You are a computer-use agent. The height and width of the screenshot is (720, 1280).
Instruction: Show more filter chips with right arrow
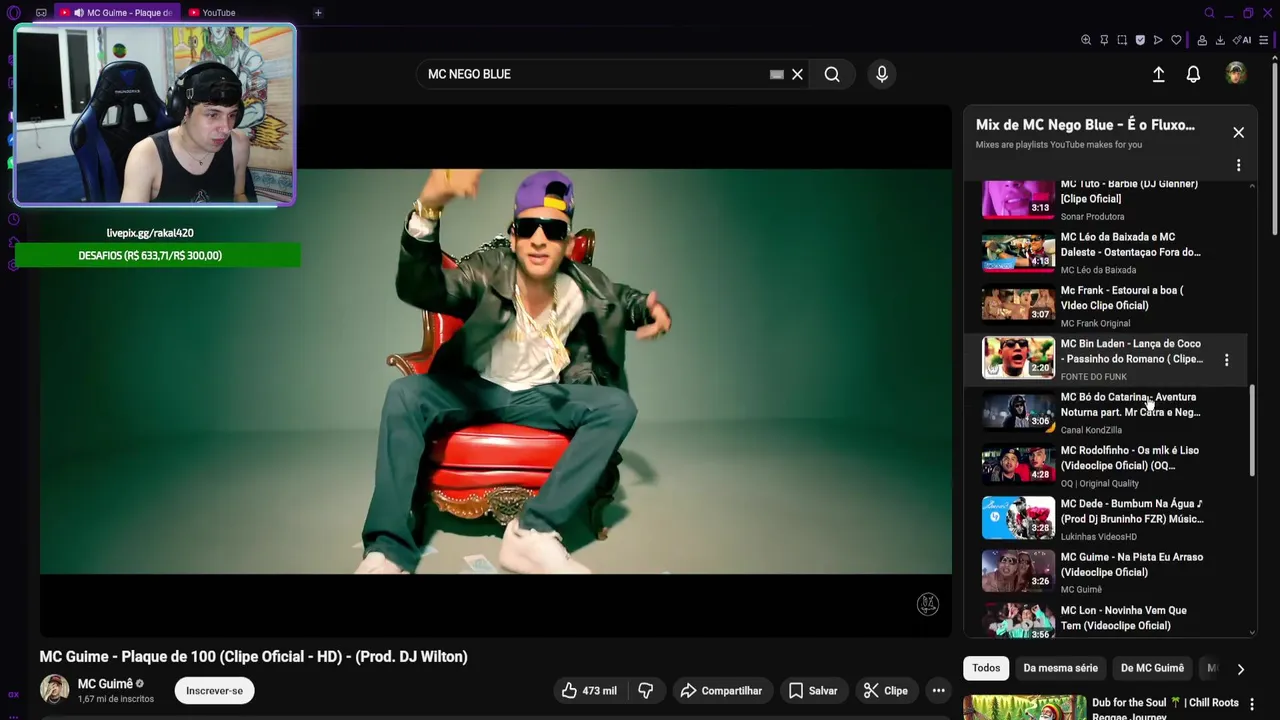click(x=1240, y=669)
